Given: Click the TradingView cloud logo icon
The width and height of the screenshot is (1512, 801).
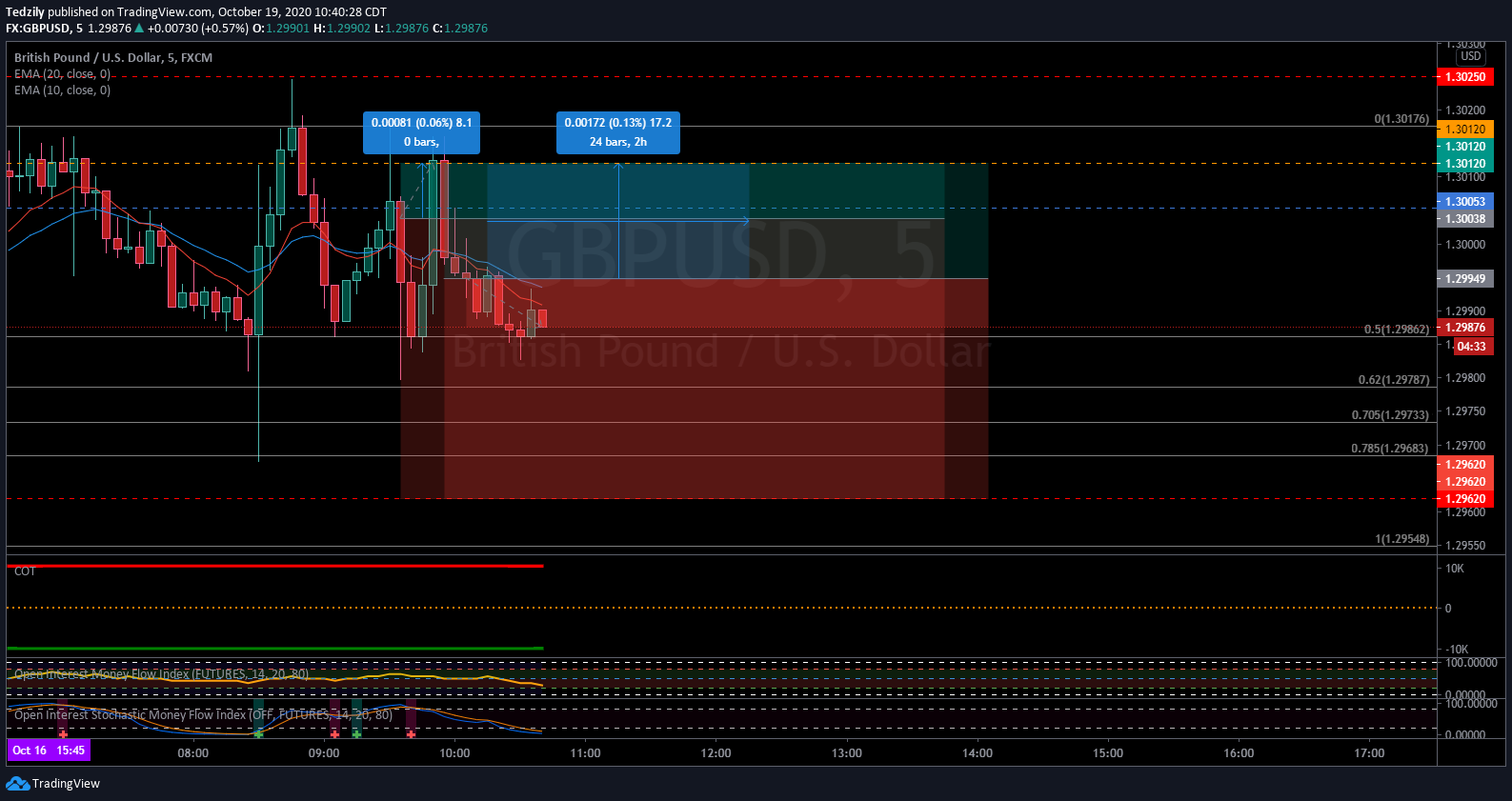Looking at the screenshot, I should [17, 783].
